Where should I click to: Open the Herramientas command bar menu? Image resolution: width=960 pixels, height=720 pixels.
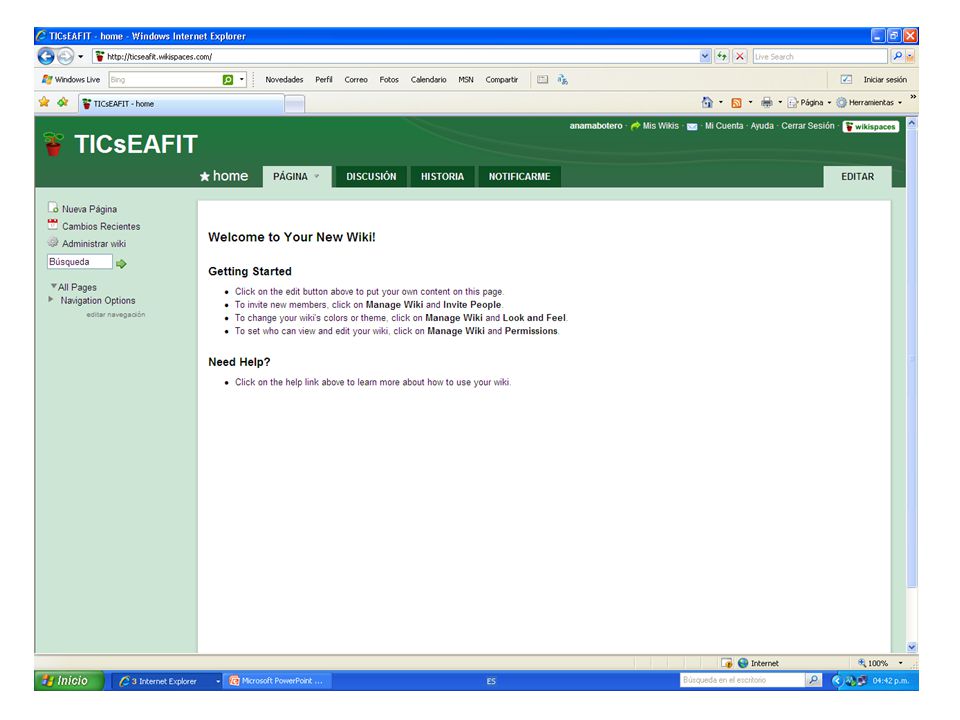click(869, 102)
